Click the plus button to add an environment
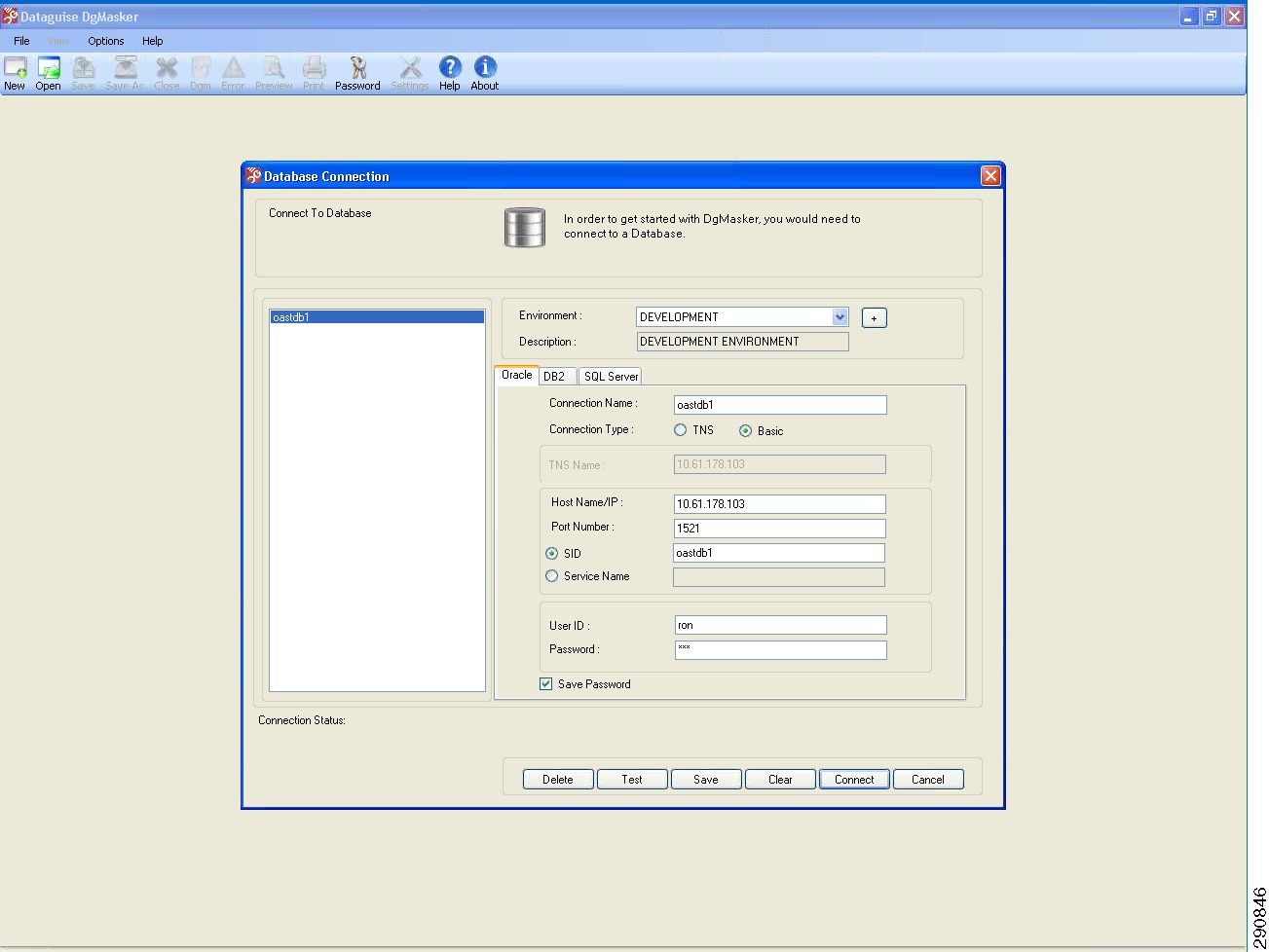The height and width of the screenshot is (952, 1269). coord(875,318)
